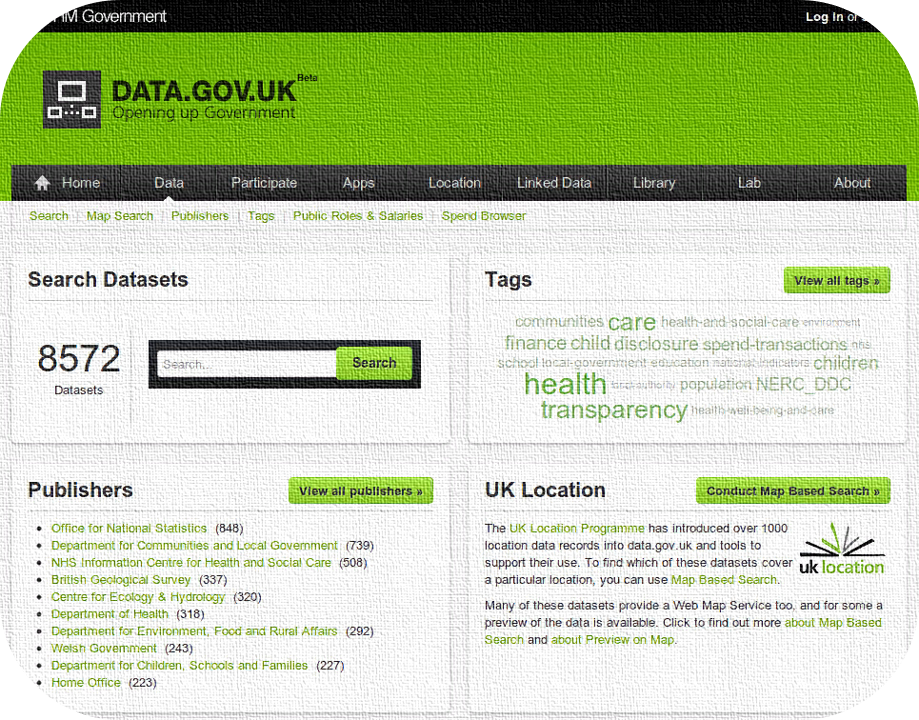This screenshot has width=919, height=720.
Task: Open Centre for Ecology & Hydrology link
Action: click(138, 597)
